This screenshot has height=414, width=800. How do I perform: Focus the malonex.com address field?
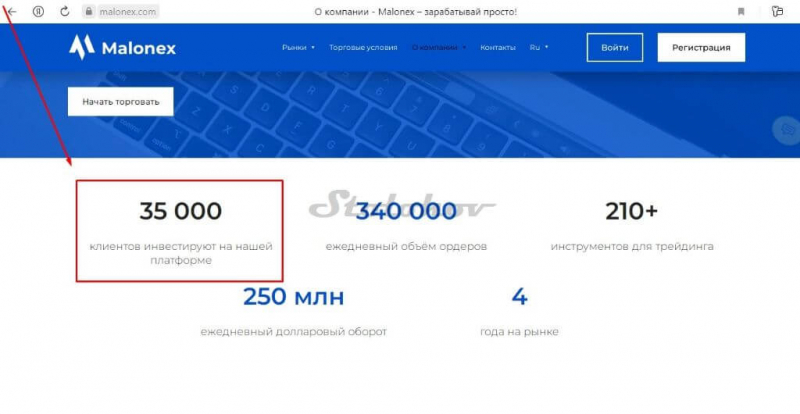[128, 11]
